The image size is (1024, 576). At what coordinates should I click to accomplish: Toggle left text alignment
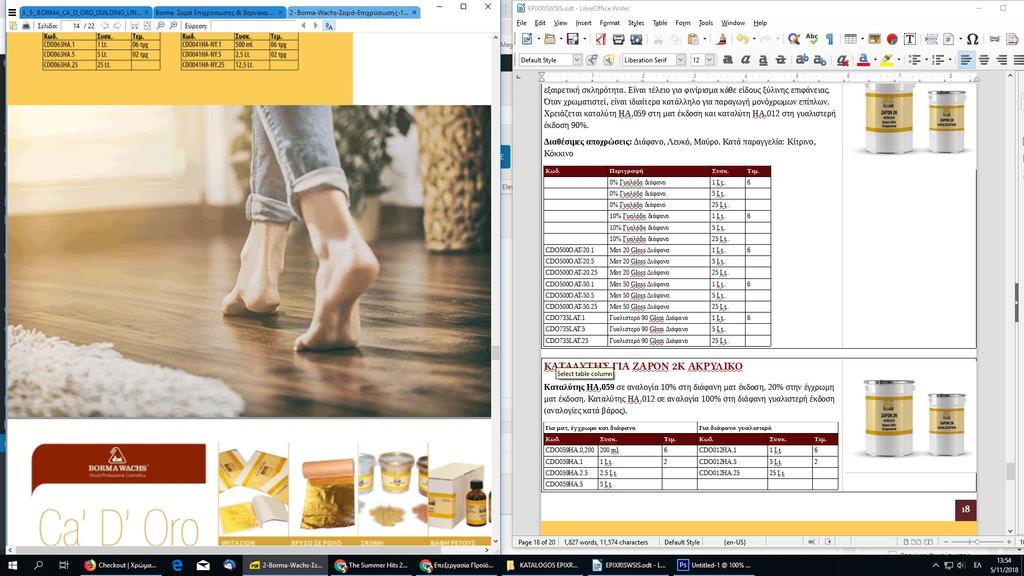pos(966,60)
